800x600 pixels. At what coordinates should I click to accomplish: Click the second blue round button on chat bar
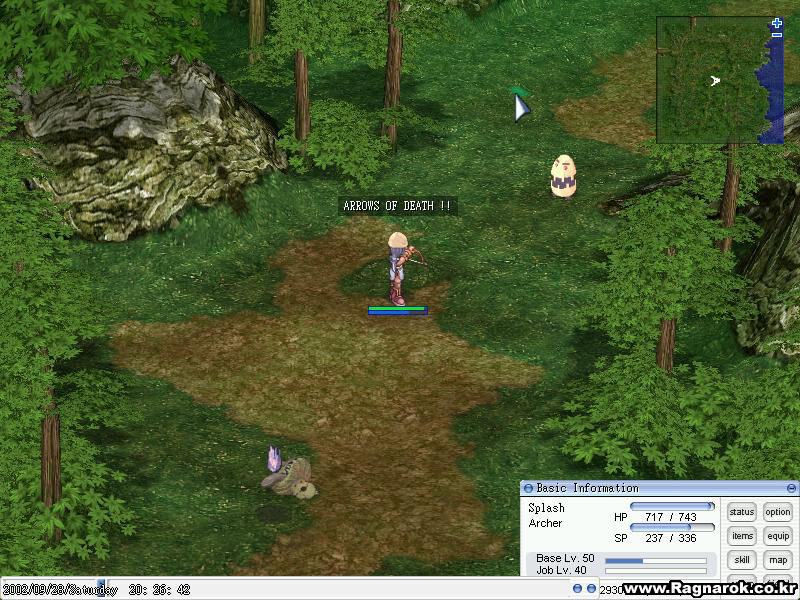pyautogui.click(x=591, y=589)
